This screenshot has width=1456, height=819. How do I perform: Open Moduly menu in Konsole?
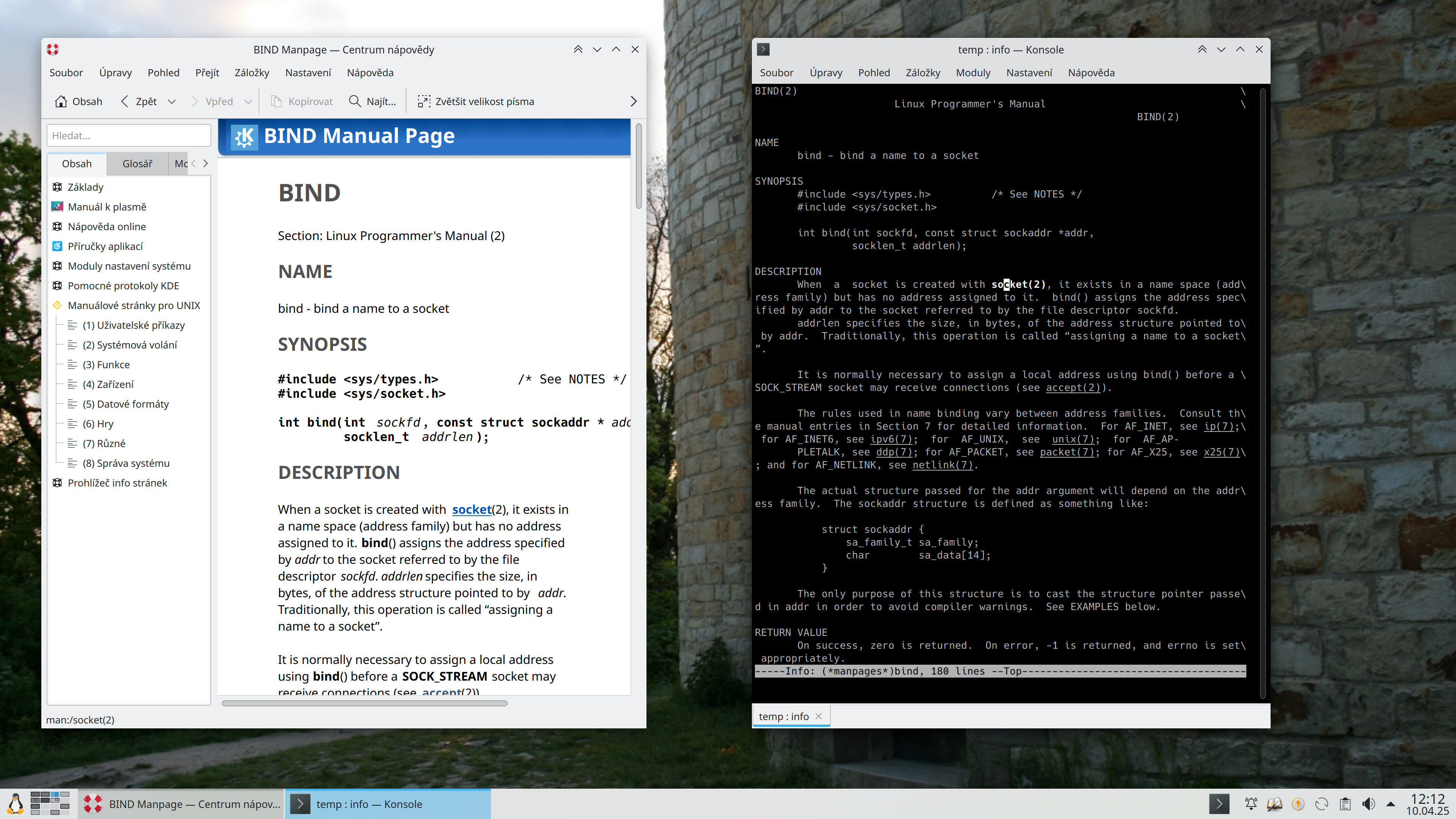pos(973,73)
